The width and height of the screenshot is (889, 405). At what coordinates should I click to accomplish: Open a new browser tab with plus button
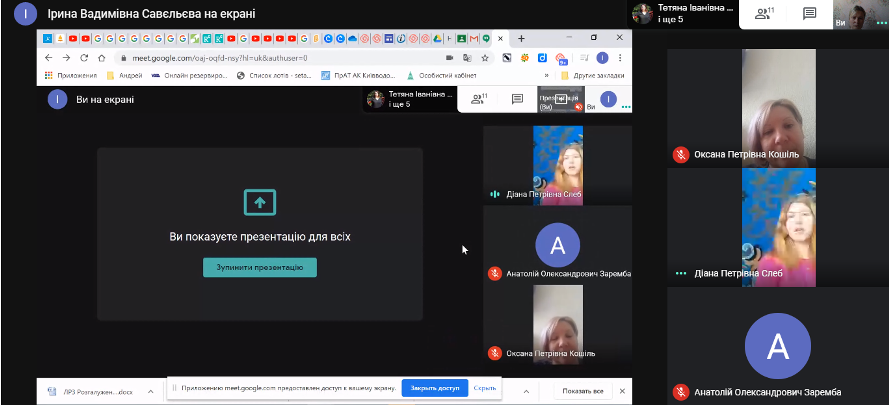522,39
